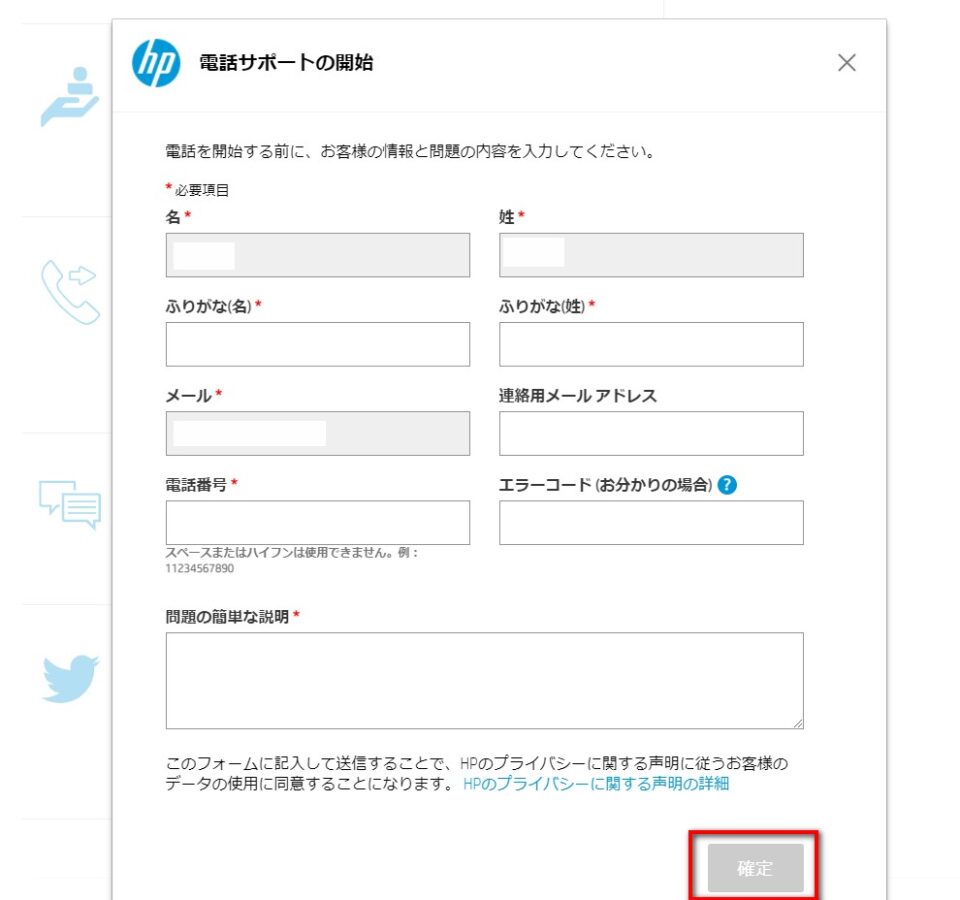
Task: Click the Twitter bird icon in sidebar
Action: point(70,678)
